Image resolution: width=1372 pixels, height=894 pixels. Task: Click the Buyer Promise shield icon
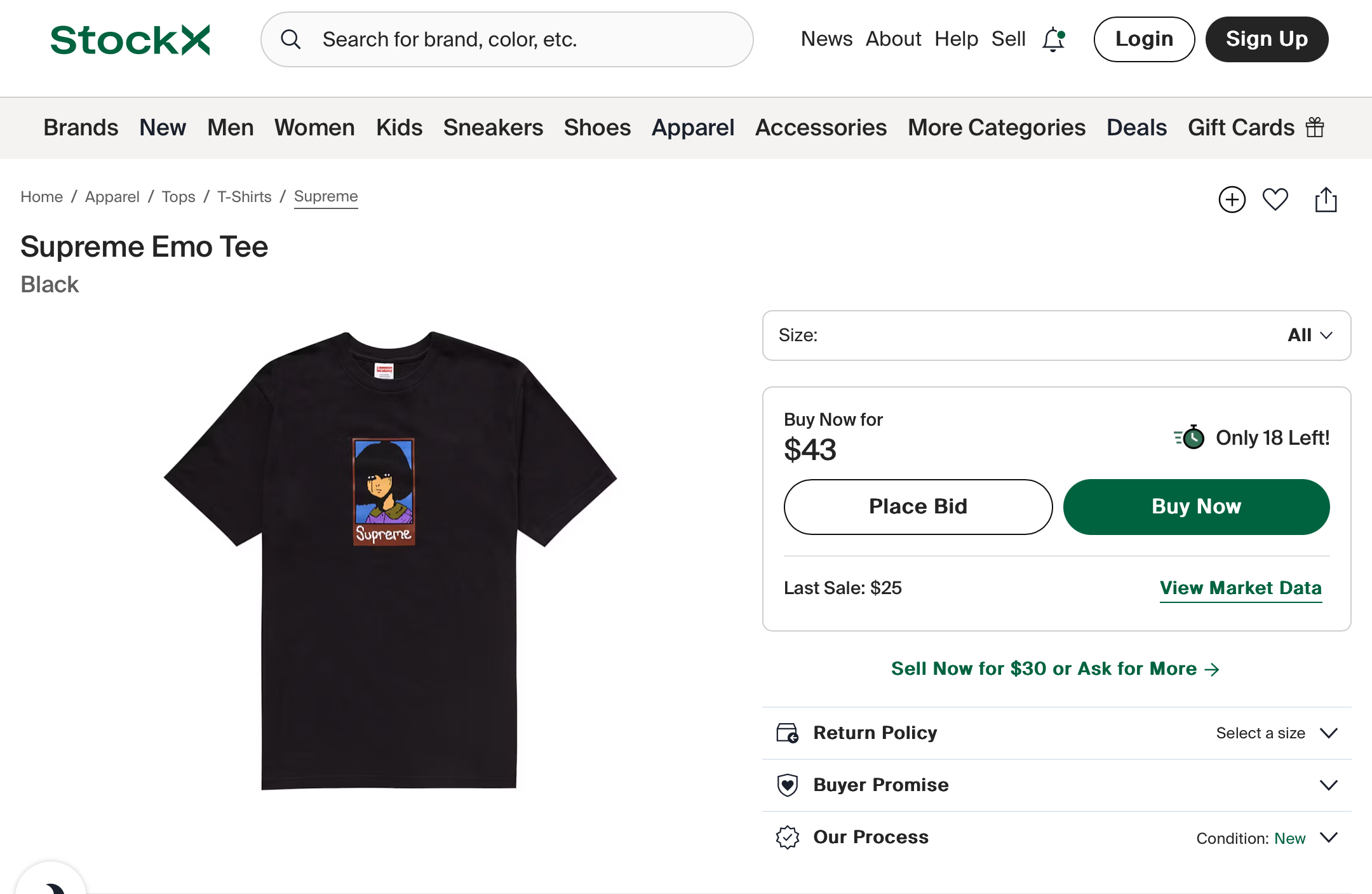pos(788,785)
